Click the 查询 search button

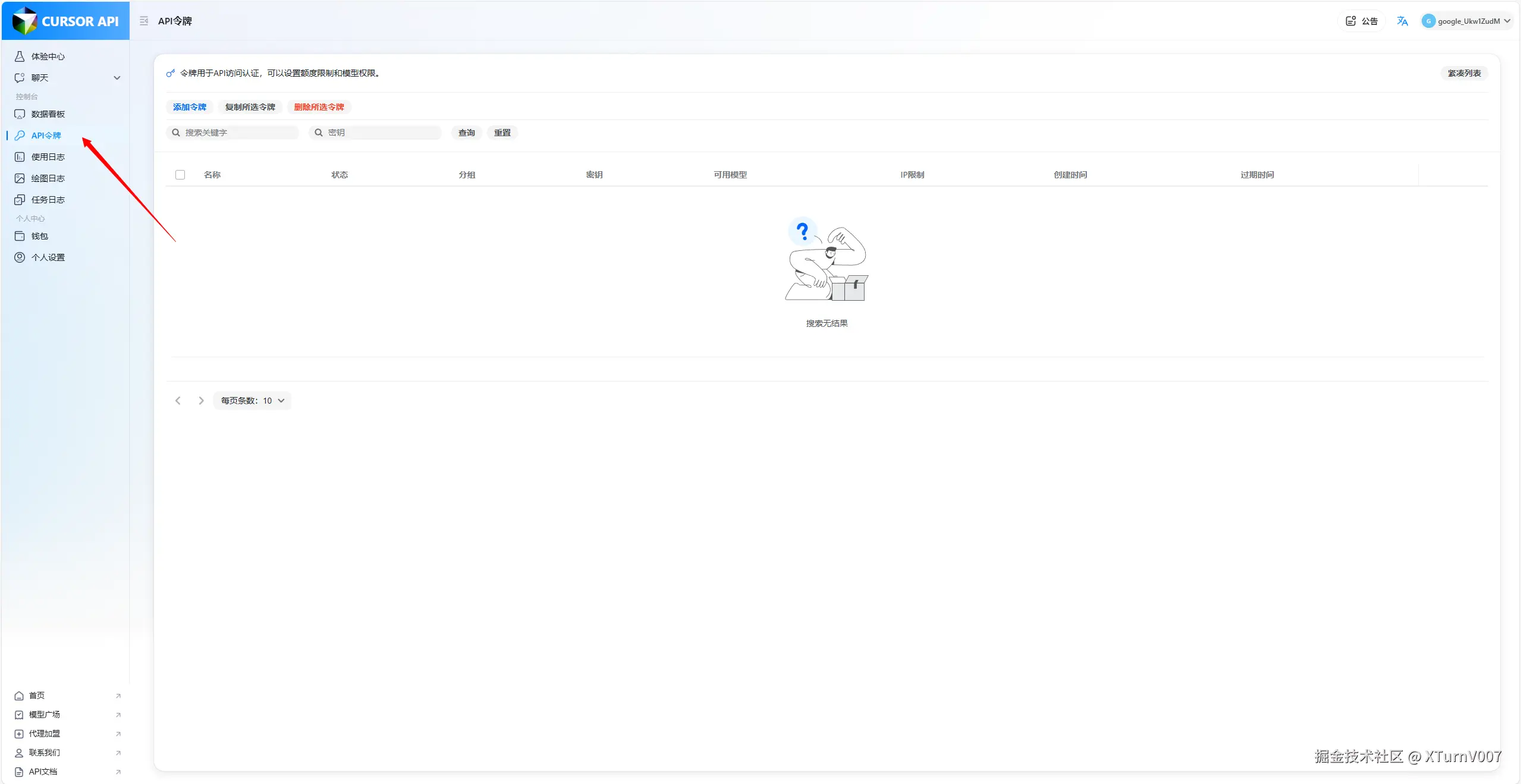pos(466,133)
